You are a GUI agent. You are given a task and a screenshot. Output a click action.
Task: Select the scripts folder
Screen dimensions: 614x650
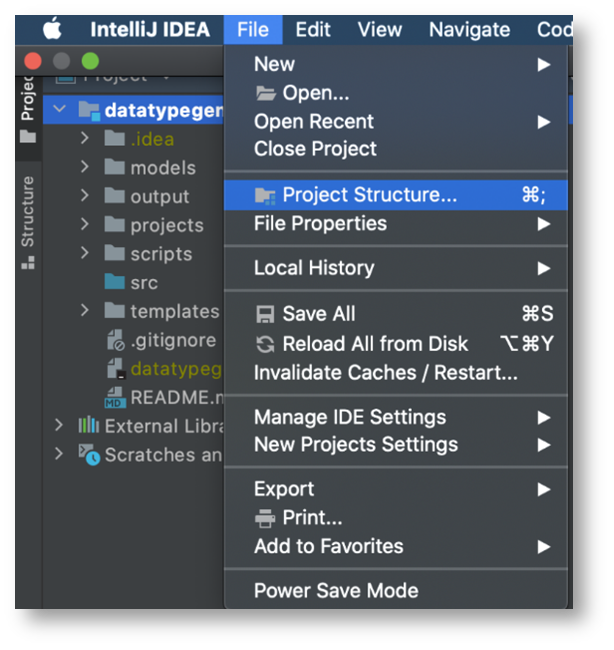click(161, 254)
